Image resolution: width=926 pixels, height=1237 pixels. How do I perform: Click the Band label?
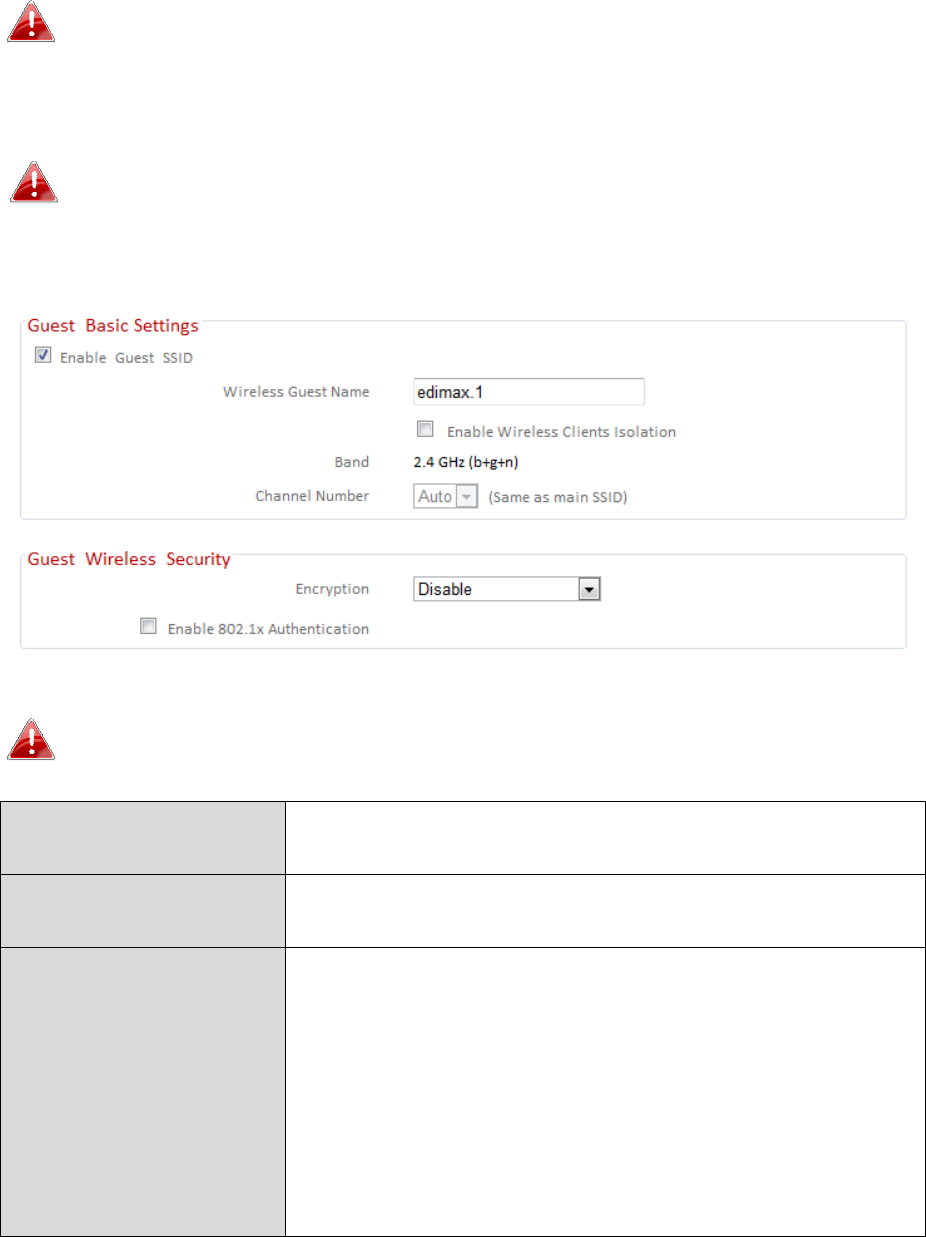(x=352, y=462)
